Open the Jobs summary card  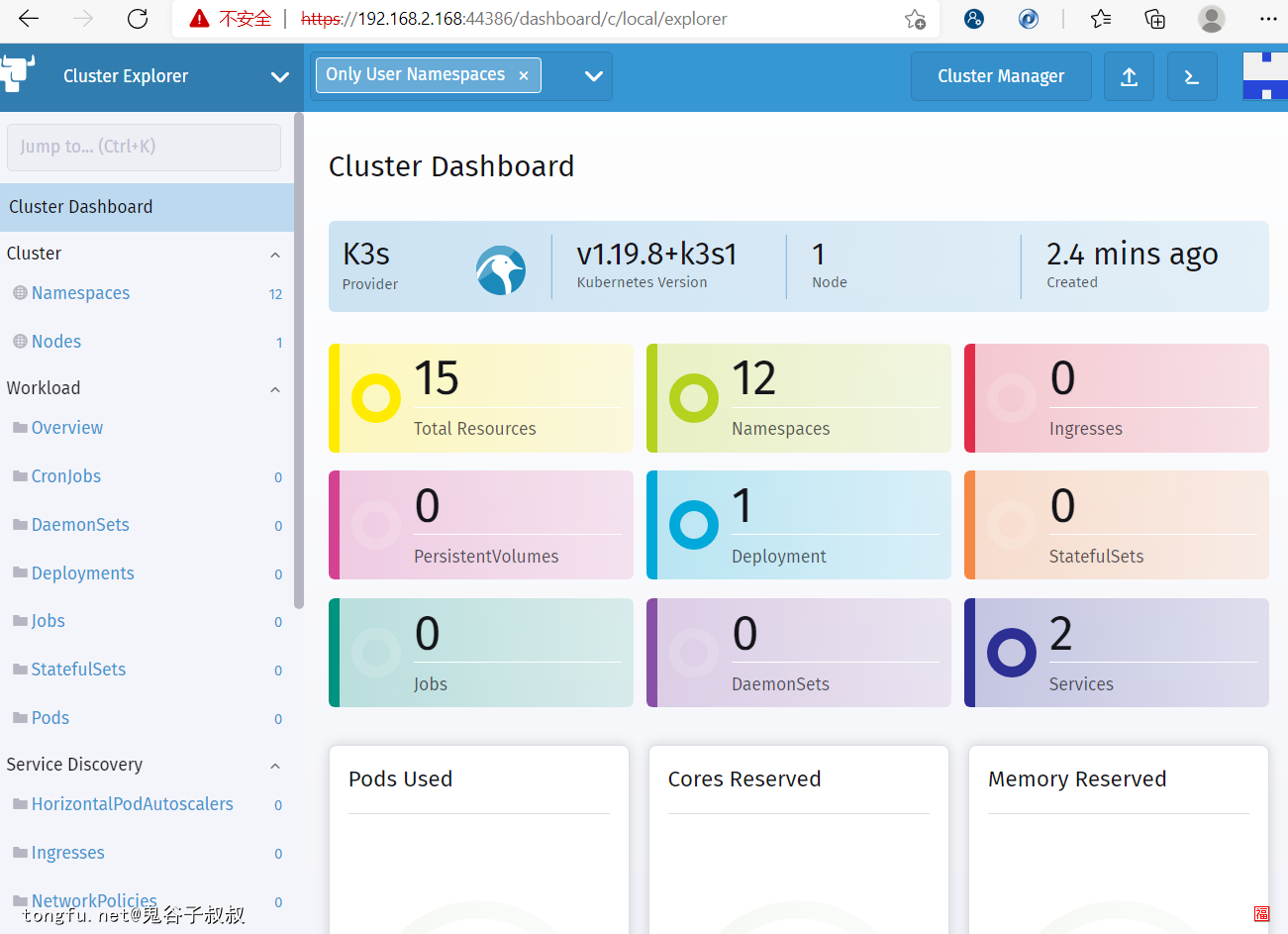480,653
